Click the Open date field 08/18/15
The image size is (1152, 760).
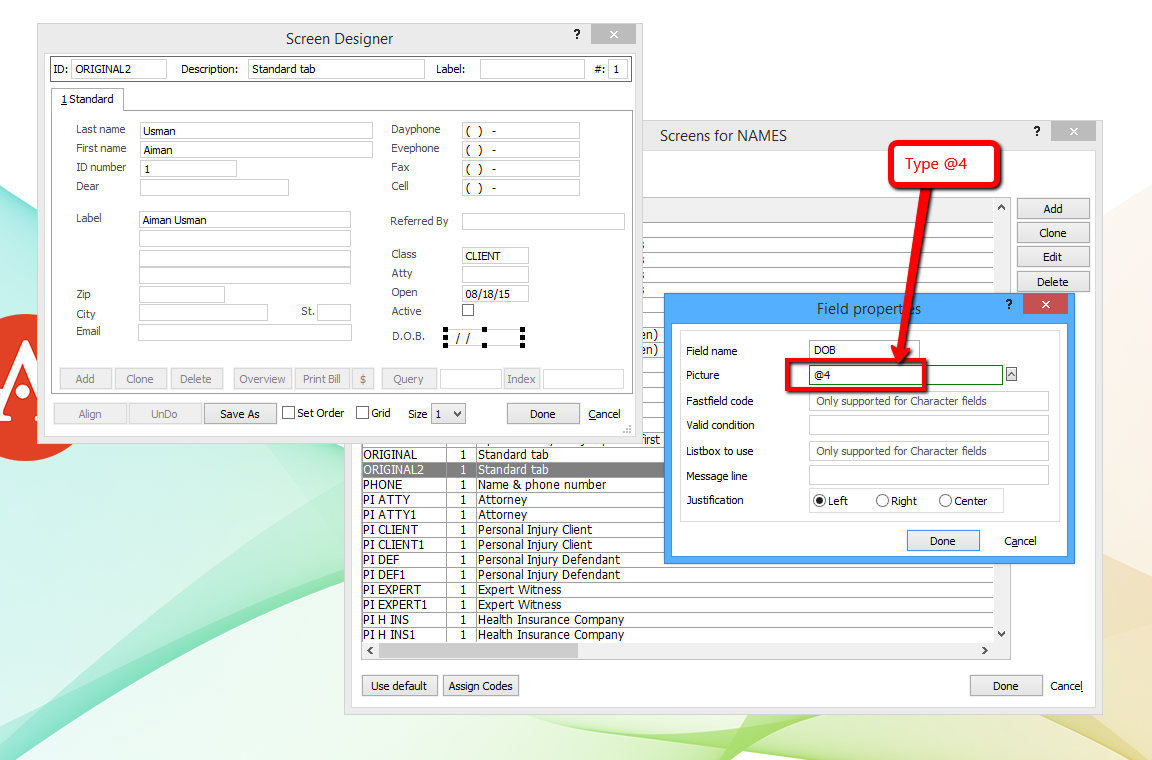[x=495, y=294]
